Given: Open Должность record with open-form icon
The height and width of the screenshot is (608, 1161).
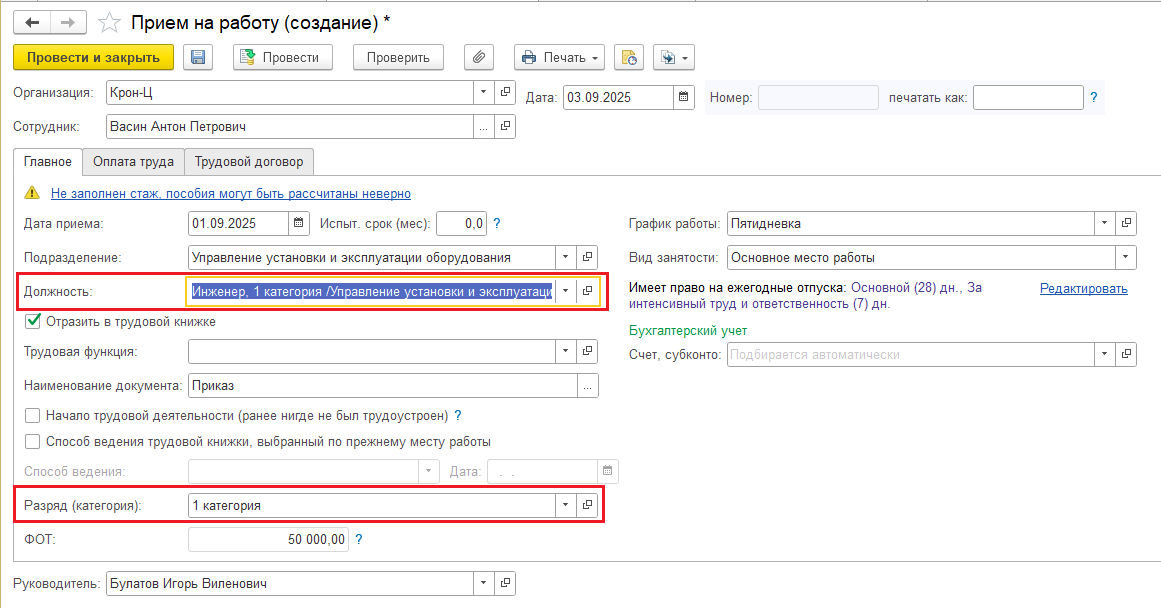Looking at the screenshot, I should pos(588,291).
